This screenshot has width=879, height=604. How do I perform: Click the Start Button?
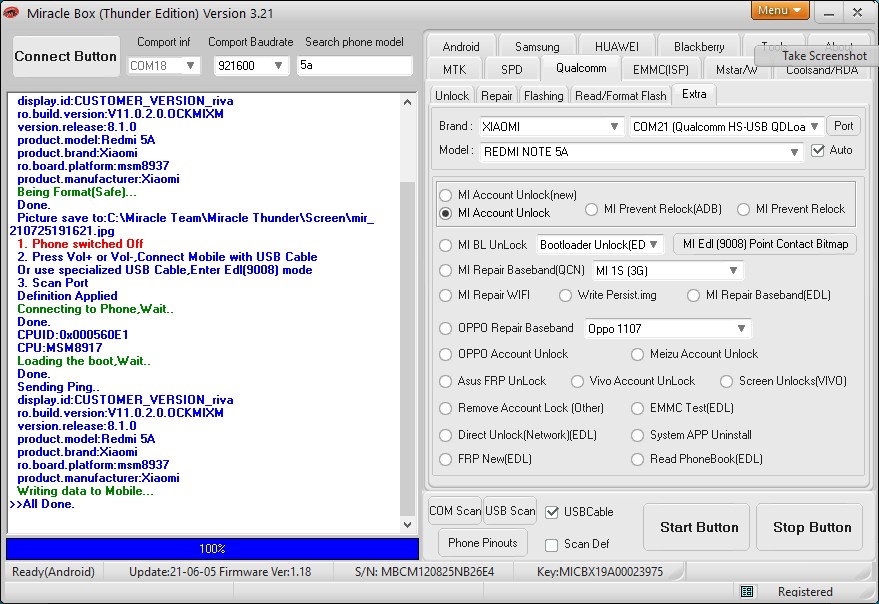[x=696, y=527]
